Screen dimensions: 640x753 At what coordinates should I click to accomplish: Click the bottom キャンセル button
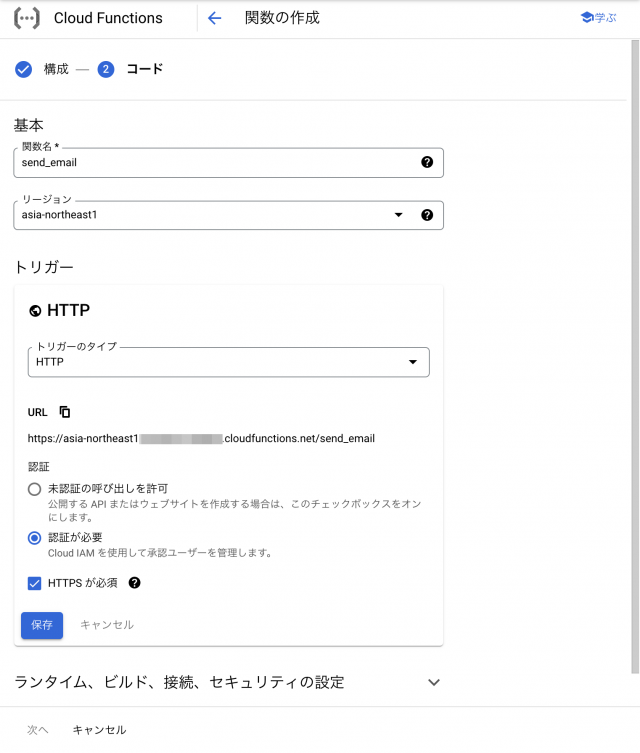pos(99,730)
